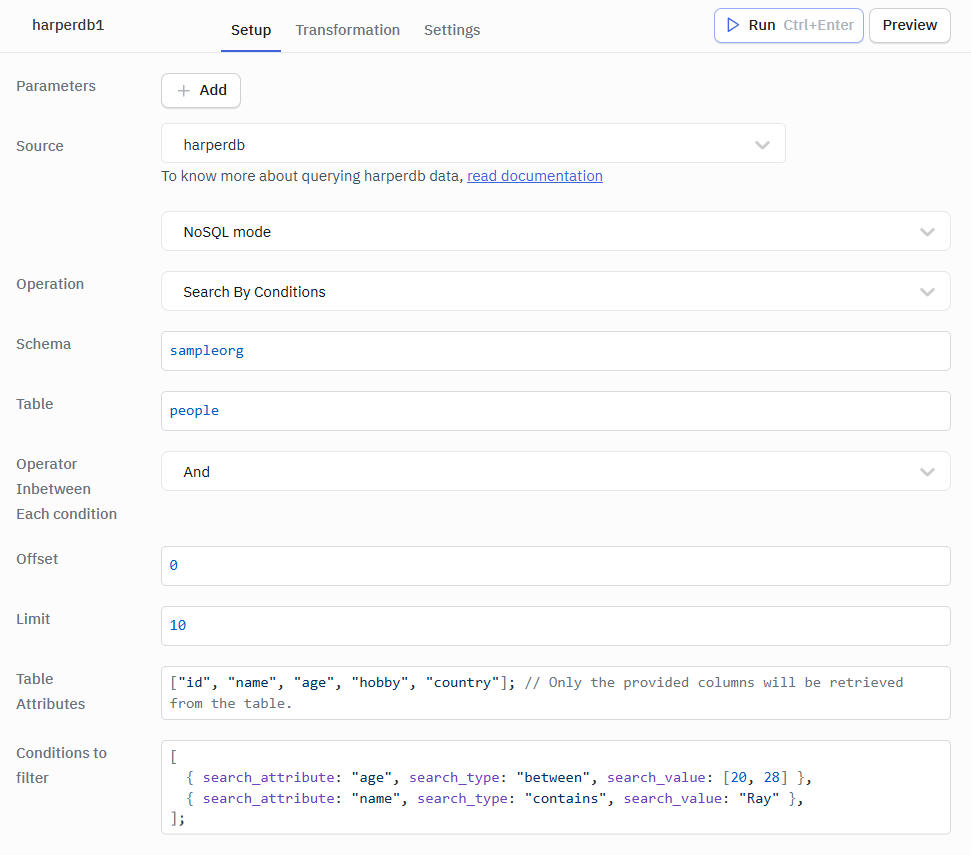Switch to the Transformation tab
Screen dimensions: 971x855
(x=347, y=30)
